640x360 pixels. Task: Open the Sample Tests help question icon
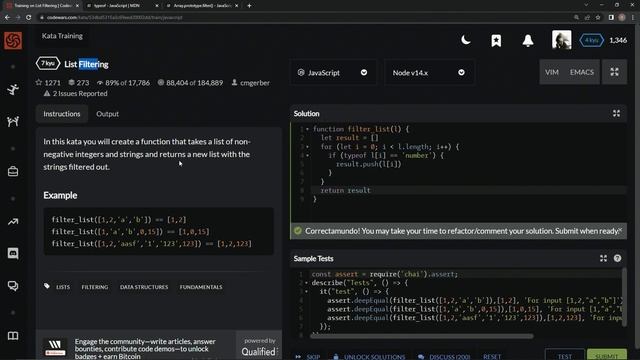point(617,258)
